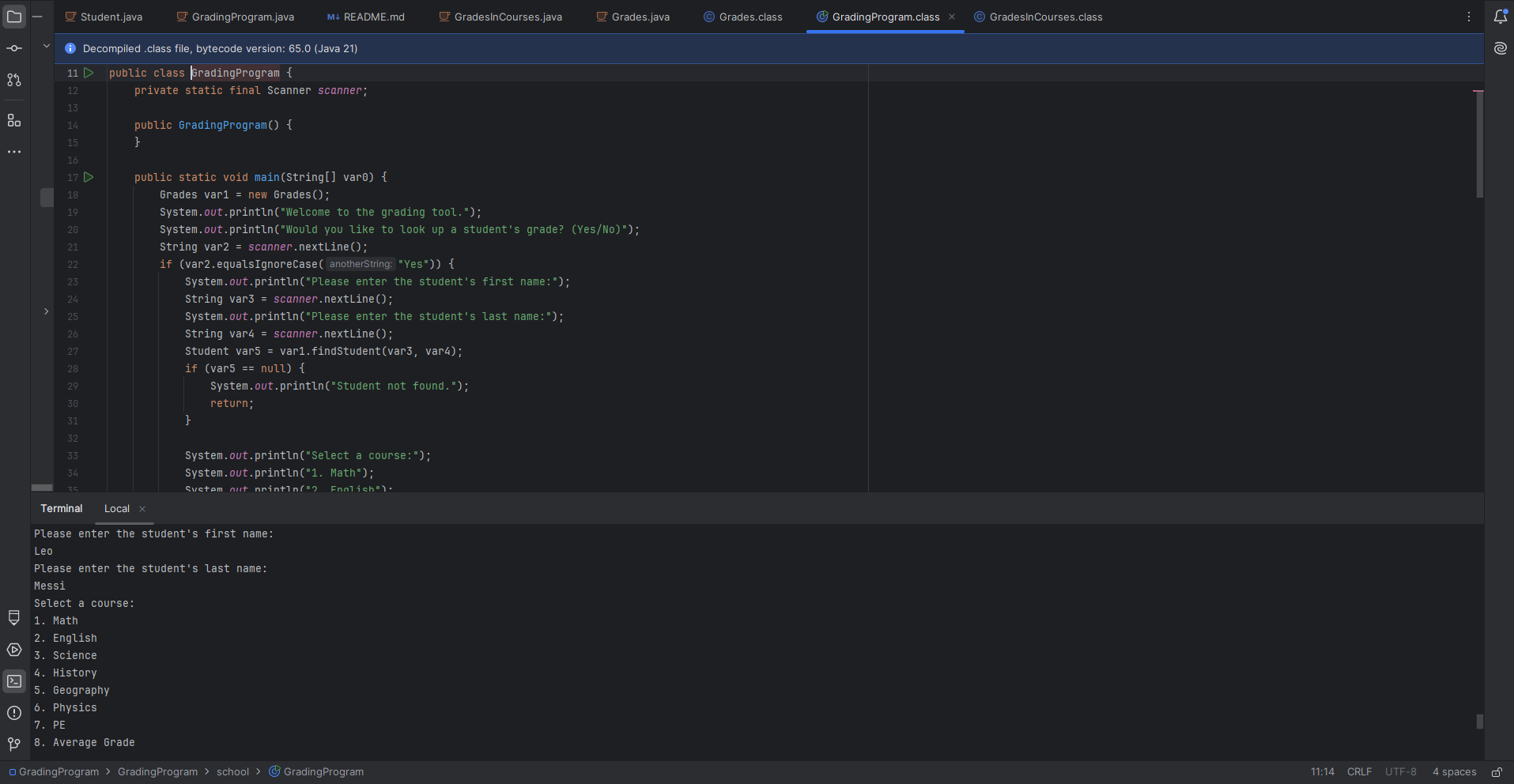Open the Project tool window folder icon
This screenshot has width=1514, height=784.
tap(14, 17)
